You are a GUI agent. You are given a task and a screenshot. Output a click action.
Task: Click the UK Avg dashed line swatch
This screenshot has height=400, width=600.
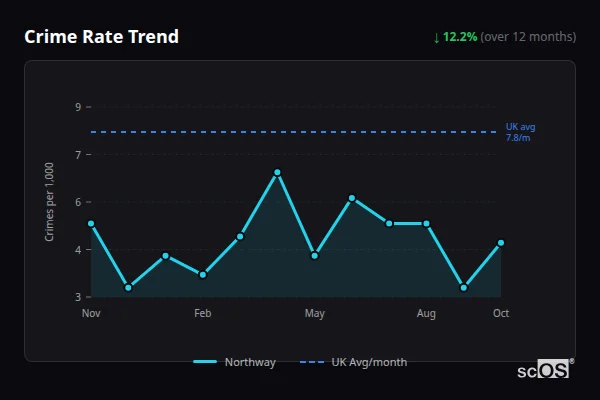coord(312,362)
